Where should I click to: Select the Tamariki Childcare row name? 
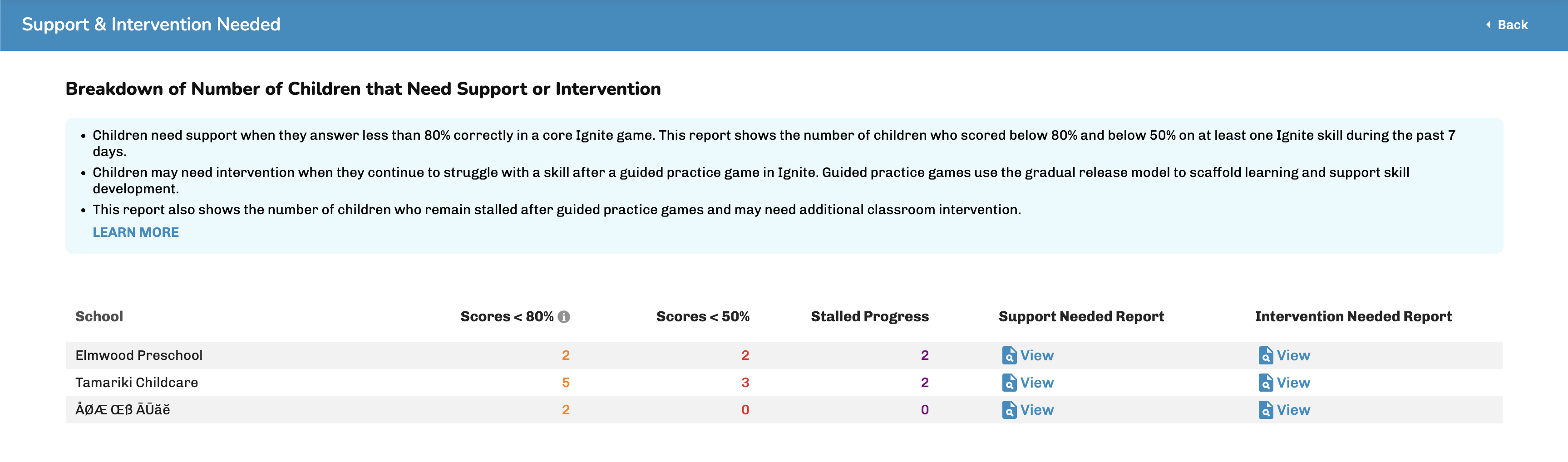136,383
